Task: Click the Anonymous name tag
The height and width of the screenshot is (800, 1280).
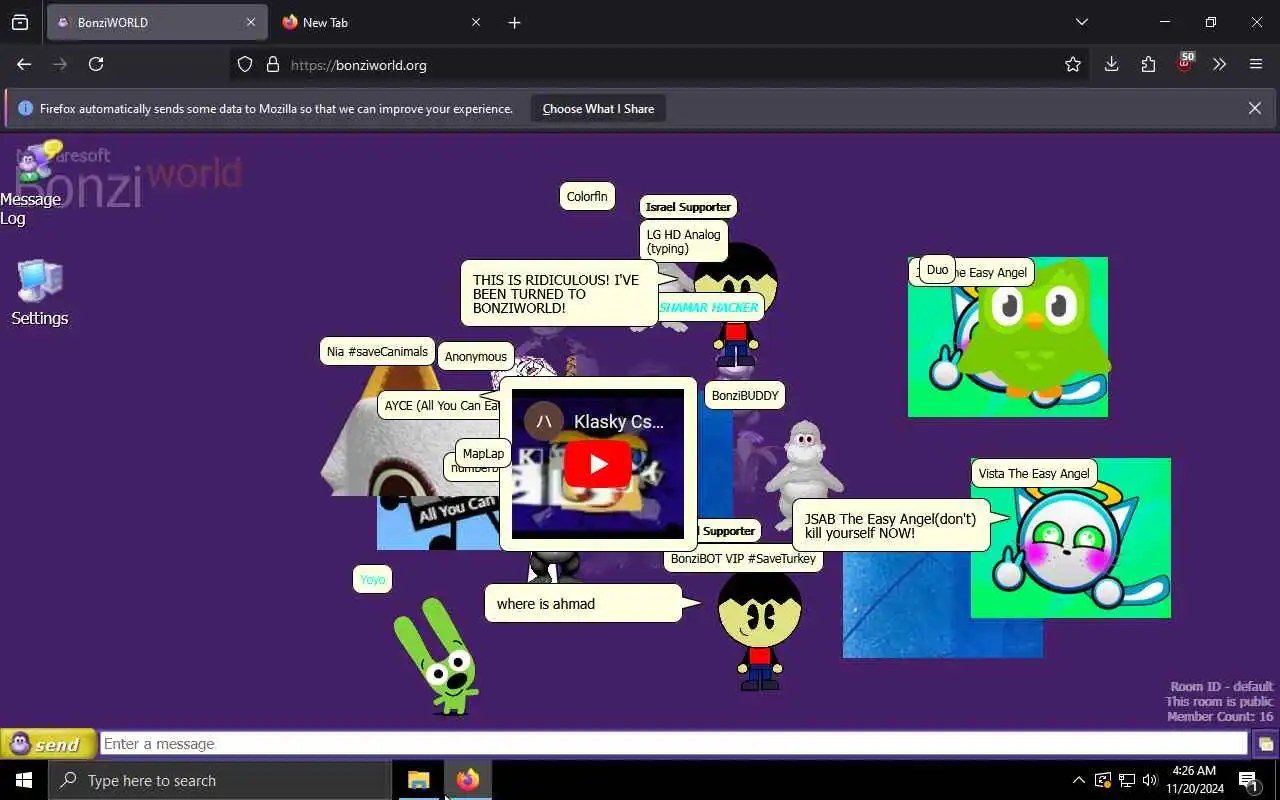Action: [x=475, y=356]
